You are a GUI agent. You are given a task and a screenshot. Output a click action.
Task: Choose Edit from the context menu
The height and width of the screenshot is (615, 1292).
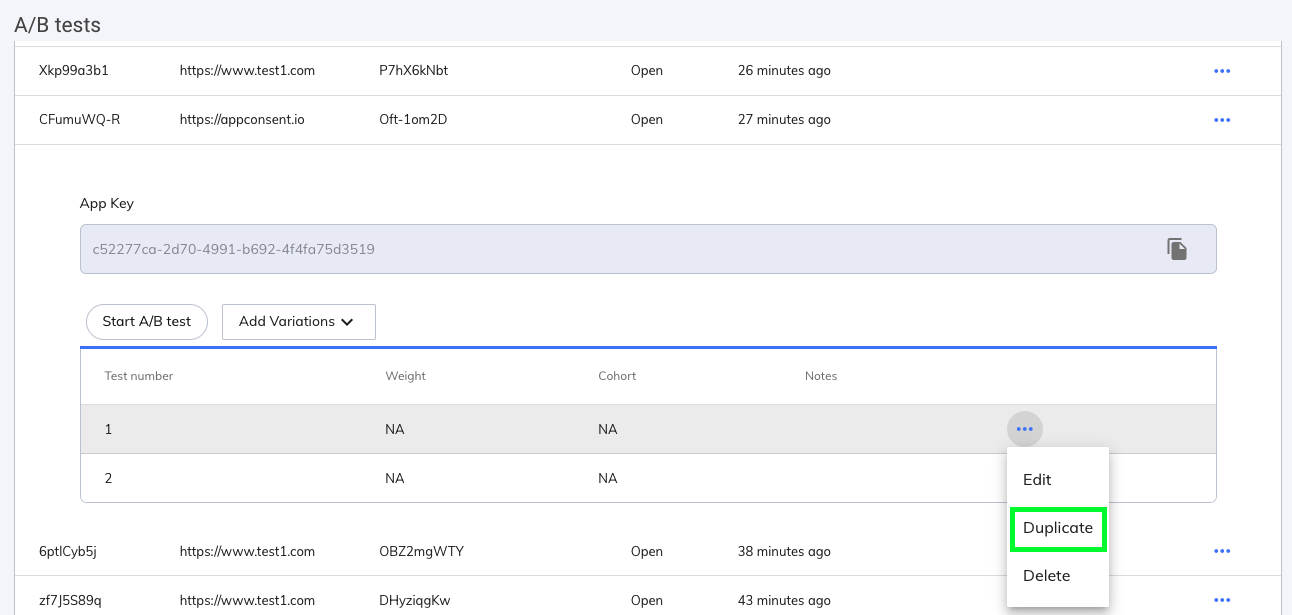[1037, 480]
